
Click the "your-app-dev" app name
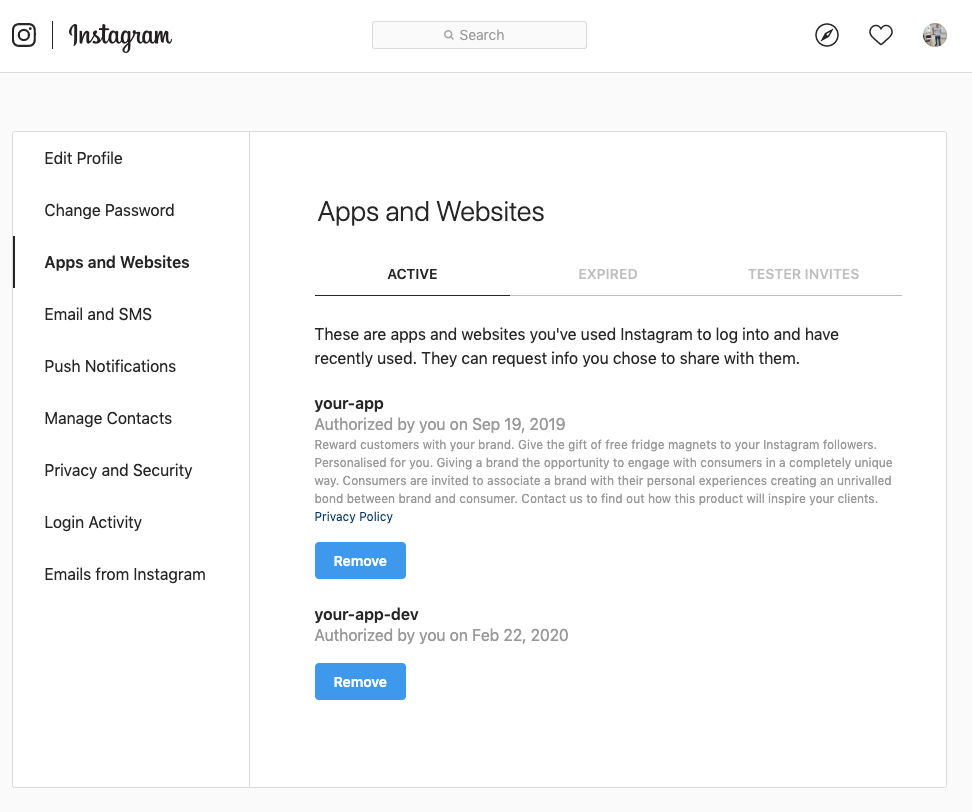click(366, 614)
